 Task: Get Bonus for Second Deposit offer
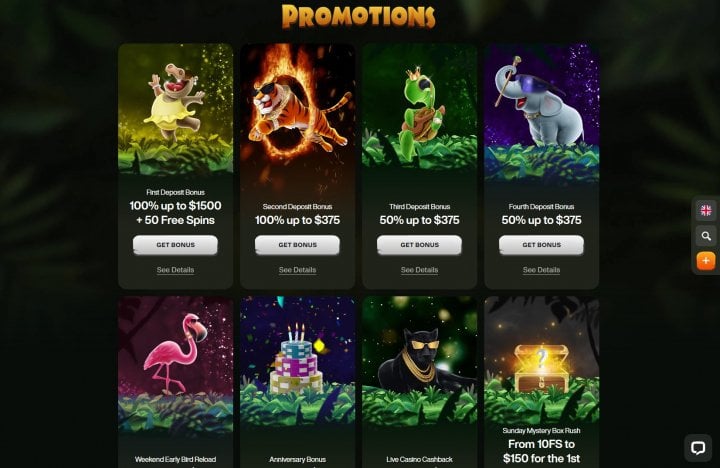click(x=298, y=245)
